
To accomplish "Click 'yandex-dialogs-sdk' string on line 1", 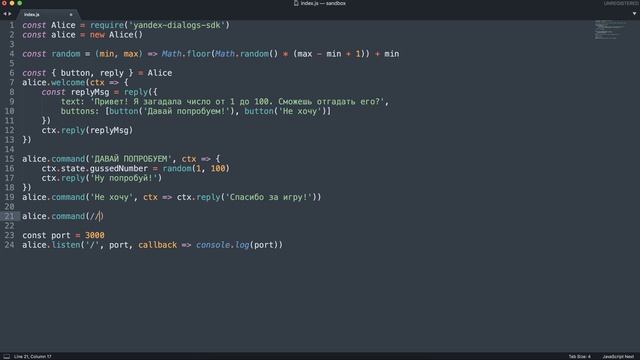I will pos(177,25).
